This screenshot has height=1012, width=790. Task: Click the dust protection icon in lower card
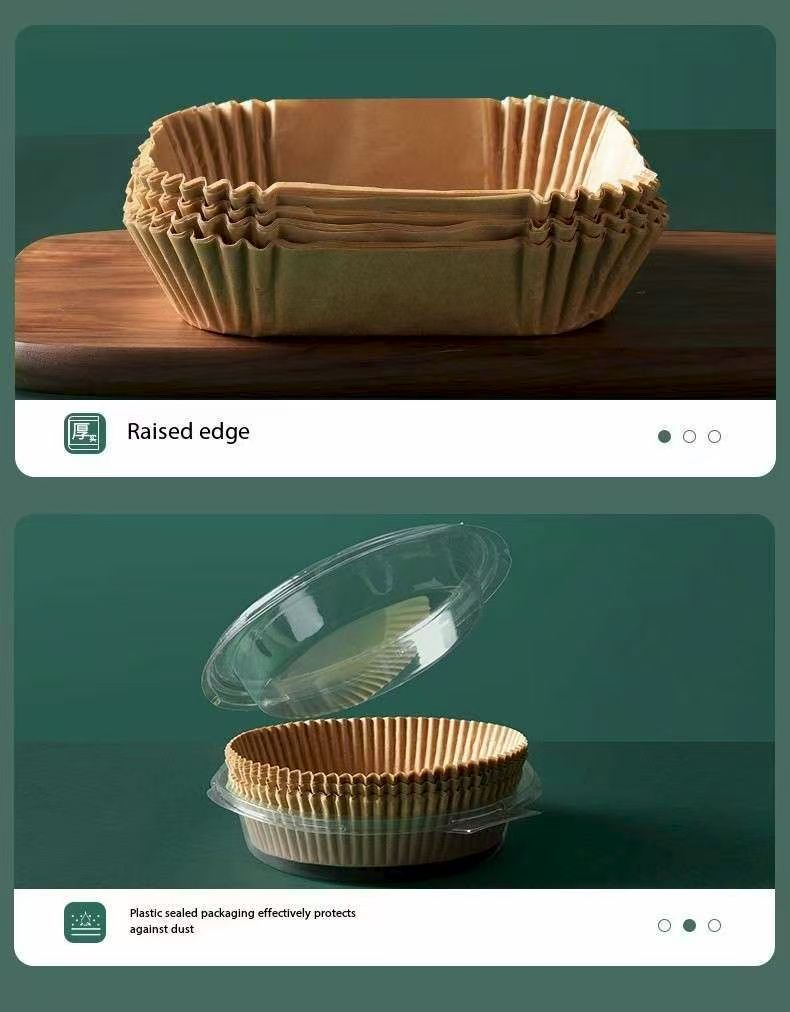point(85,922)
